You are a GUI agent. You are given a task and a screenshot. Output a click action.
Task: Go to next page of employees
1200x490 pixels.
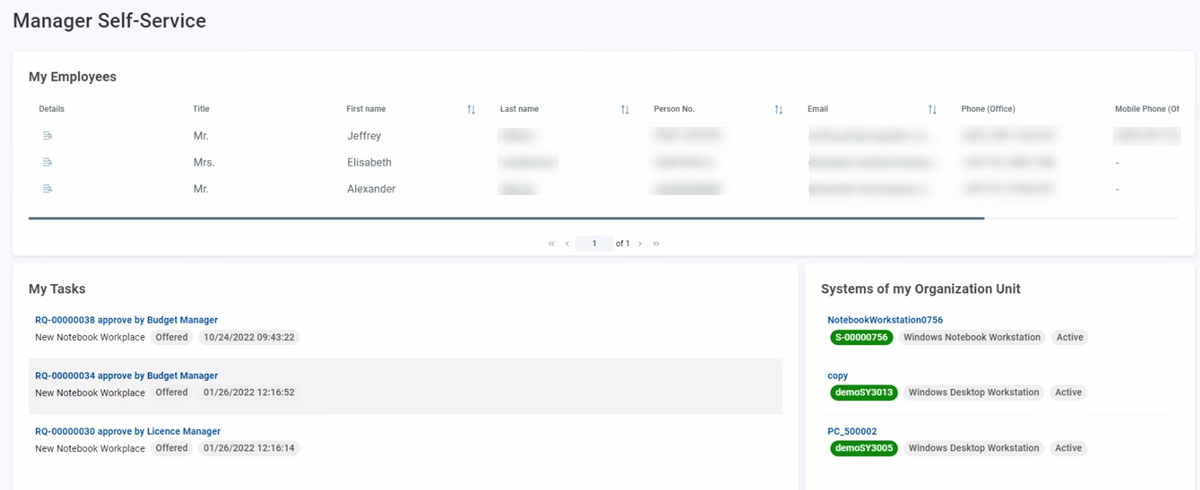(640, 243)
